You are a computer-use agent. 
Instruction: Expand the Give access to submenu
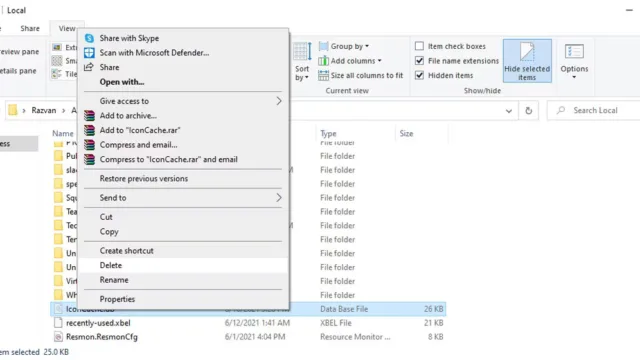[x=279, y=101]
